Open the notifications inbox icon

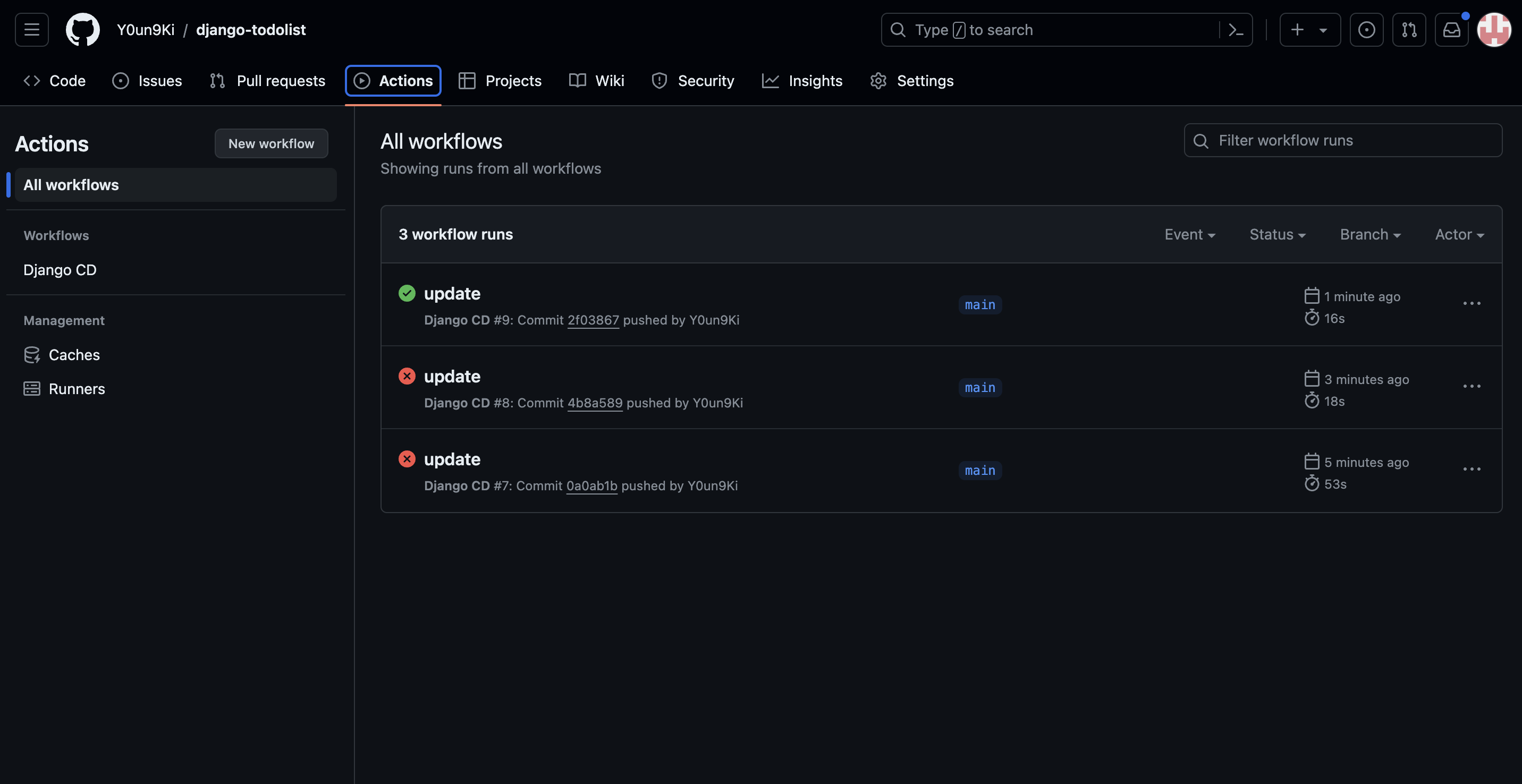point(1451,30)
